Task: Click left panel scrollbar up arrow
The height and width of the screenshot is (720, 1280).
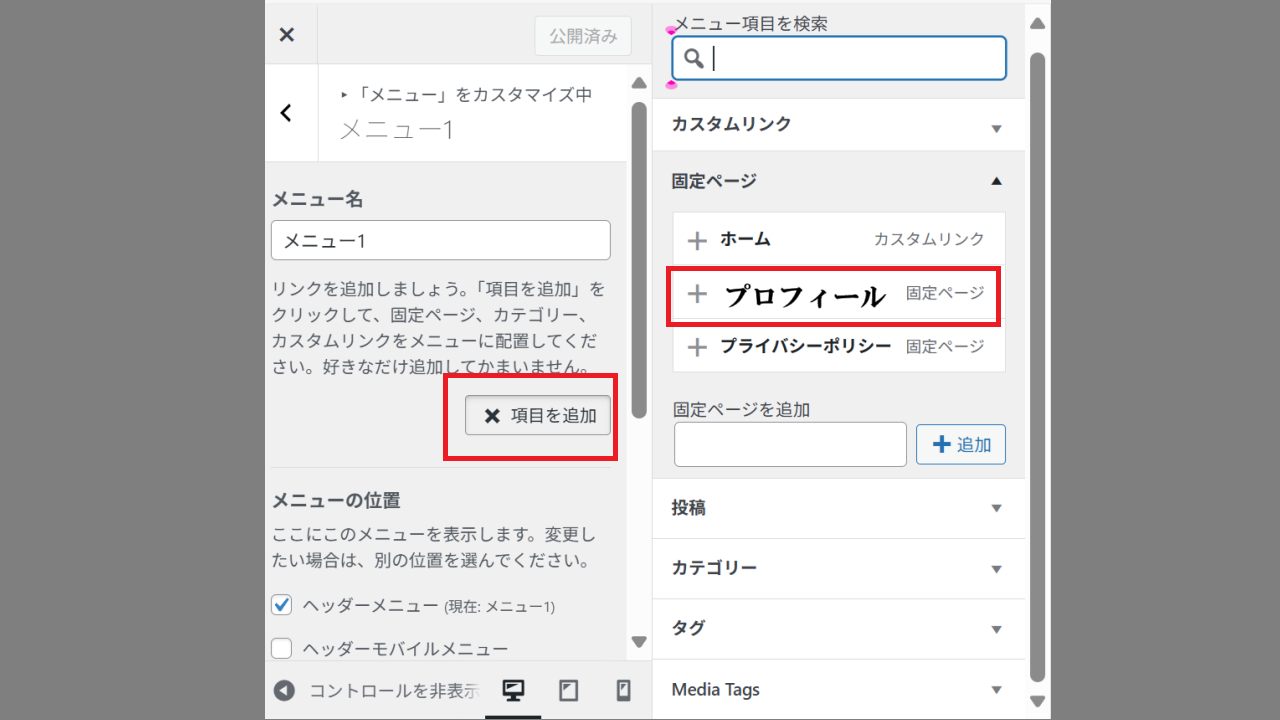Action: pos(639,83)
